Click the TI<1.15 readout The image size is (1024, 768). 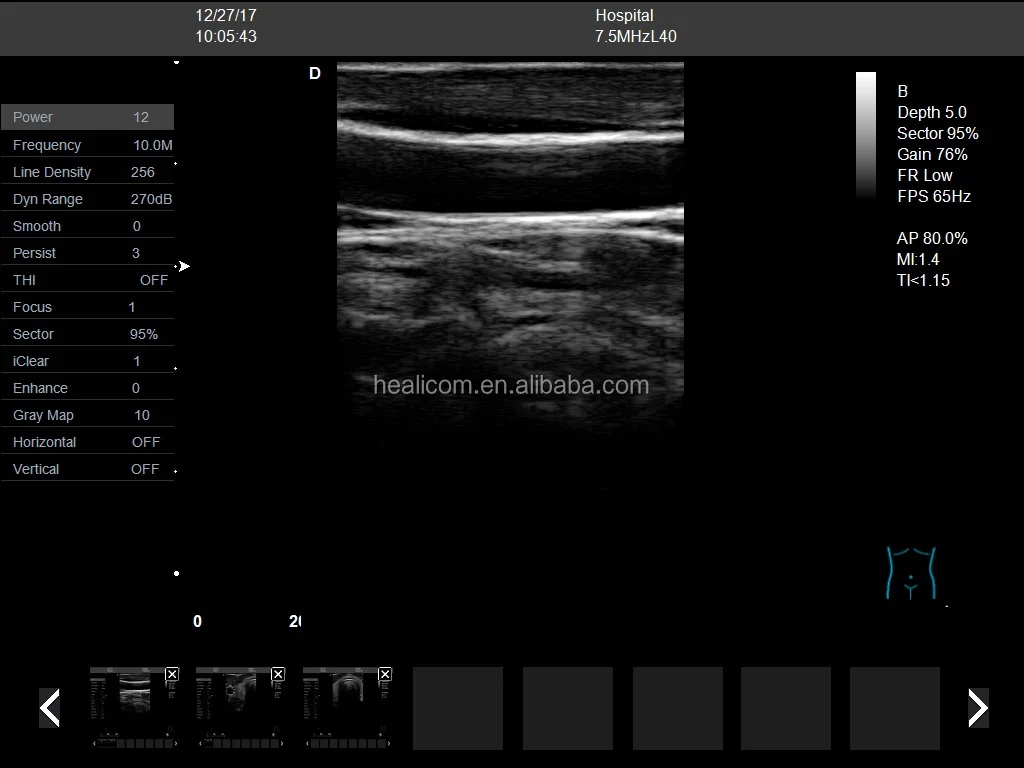[923, 280]
